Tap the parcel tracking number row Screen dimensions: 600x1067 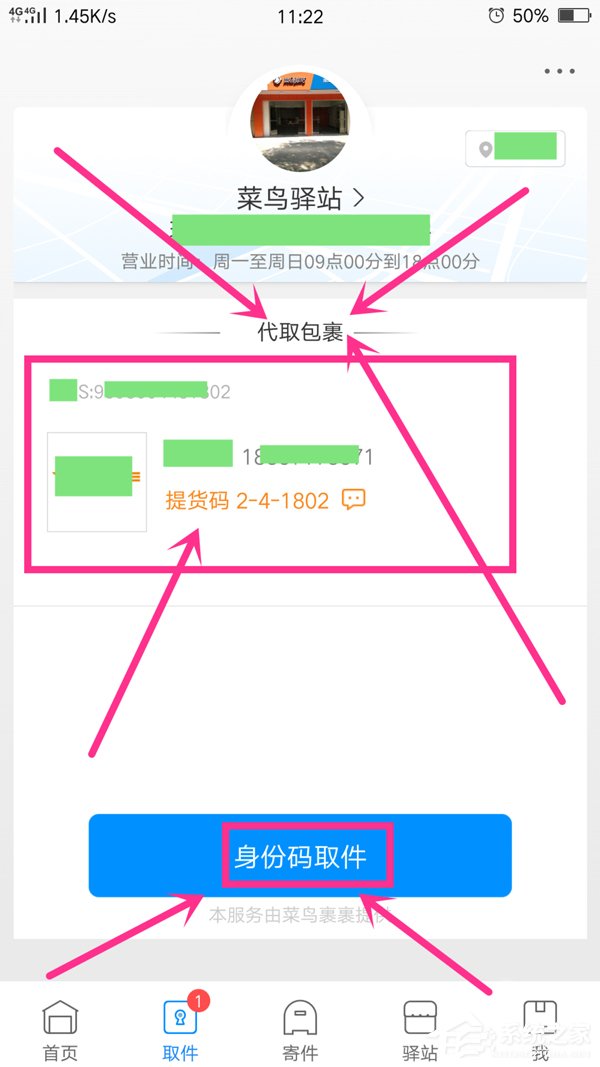[x=140, y=391]
